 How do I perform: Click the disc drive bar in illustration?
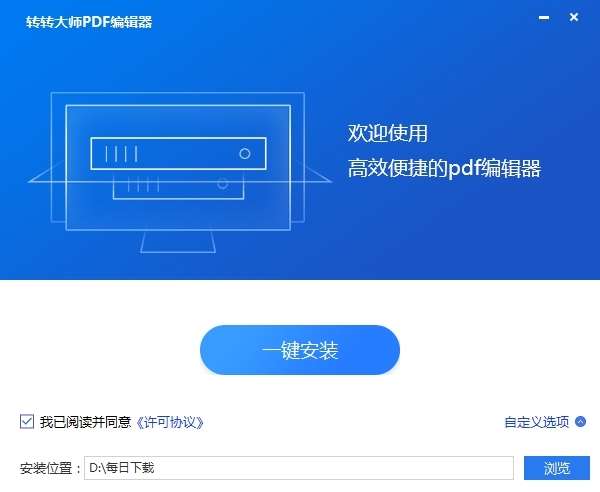click(178, 153)
